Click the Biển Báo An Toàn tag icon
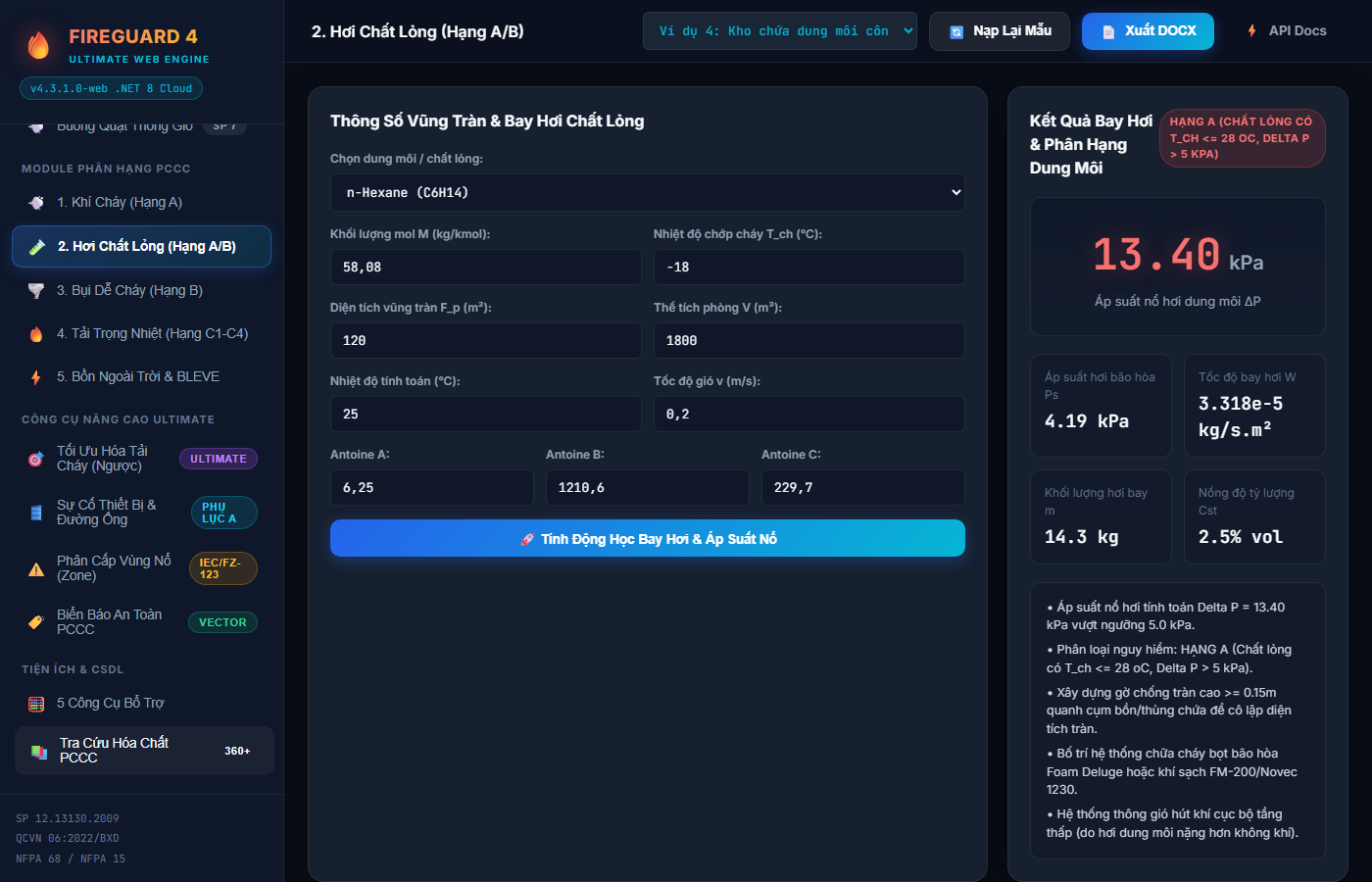Viewport: 1372px width, 882px height. (x=36, y=622)
